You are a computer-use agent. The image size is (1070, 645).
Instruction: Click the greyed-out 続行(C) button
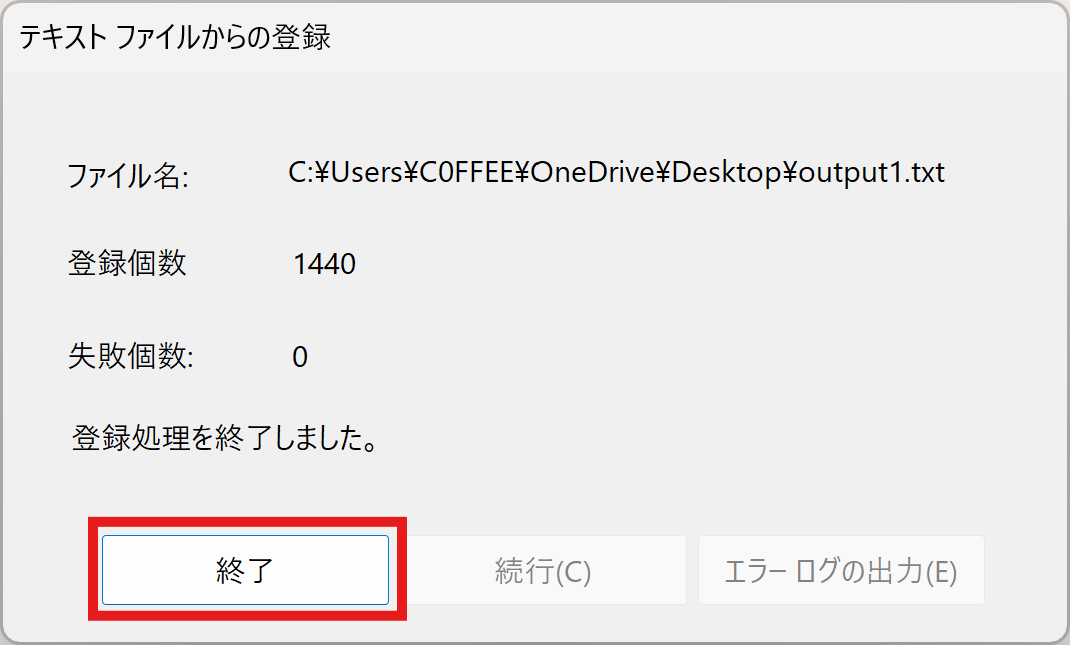point(543,570)
